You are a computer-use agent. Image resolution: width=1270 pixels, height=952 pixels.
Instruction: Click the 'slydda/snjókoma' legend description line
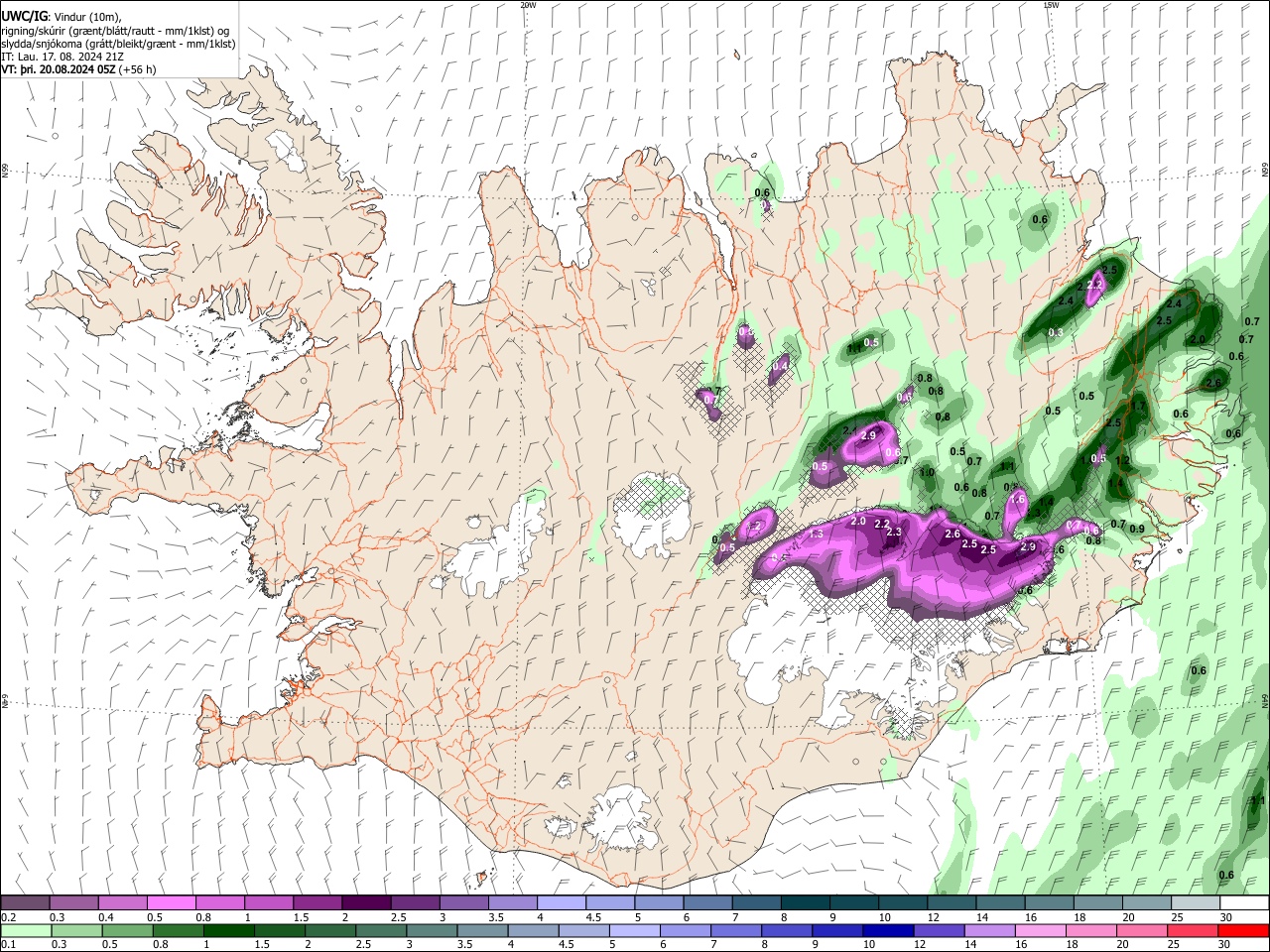[118, 44]
